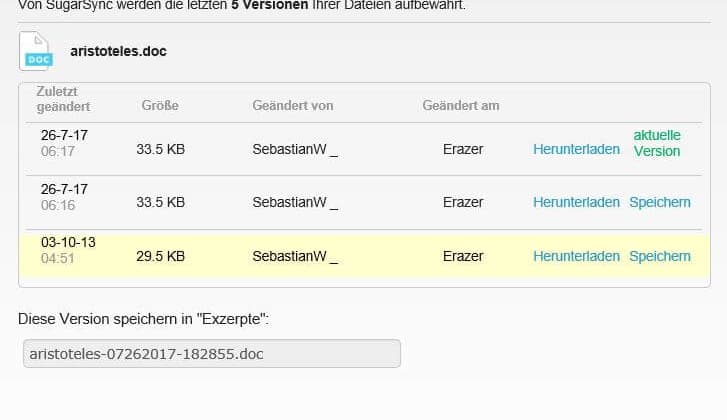Download the 06:17 version via Herunterladen
Screen dimensions: 727x420
(x=576, y=149)
